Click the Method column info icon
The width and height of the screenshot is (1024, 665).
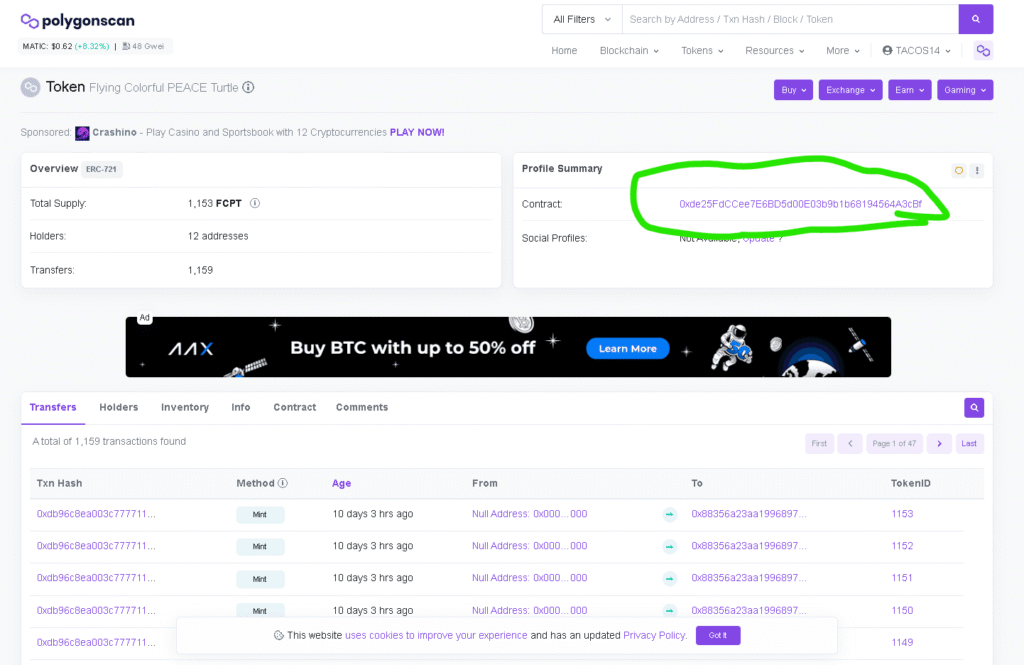click(283, 483)
